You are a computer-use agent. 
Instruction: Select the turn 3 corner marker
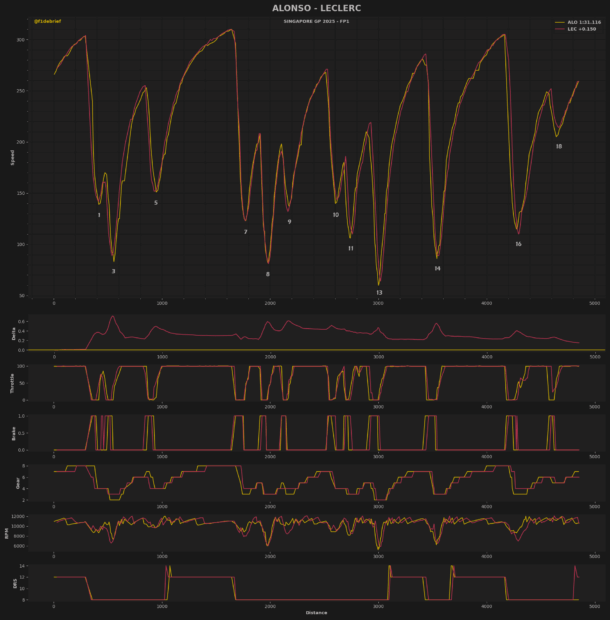pyautogui.click(x=113, y=271)
